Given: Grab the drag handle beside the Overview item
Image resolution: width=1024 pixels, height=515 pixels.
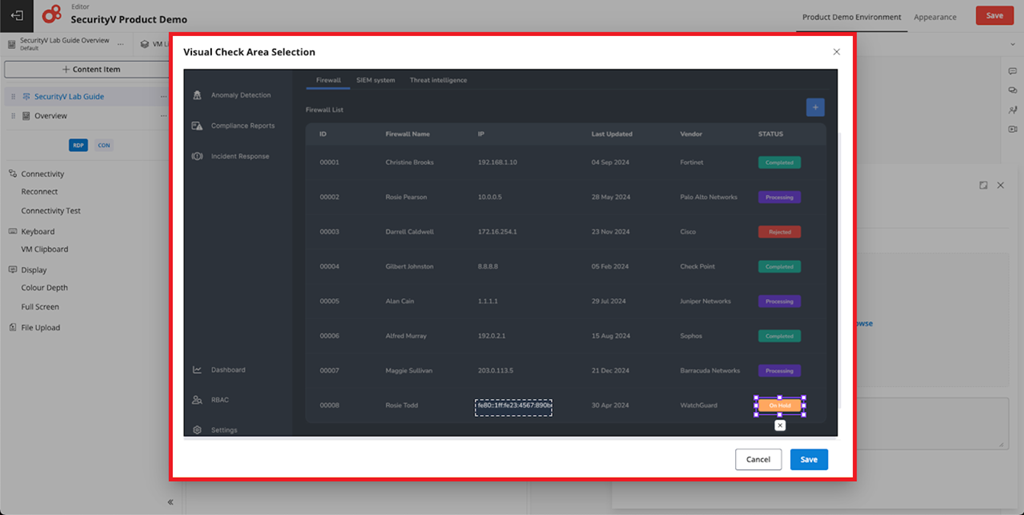Looking at the screenshot, I should 13,116.
